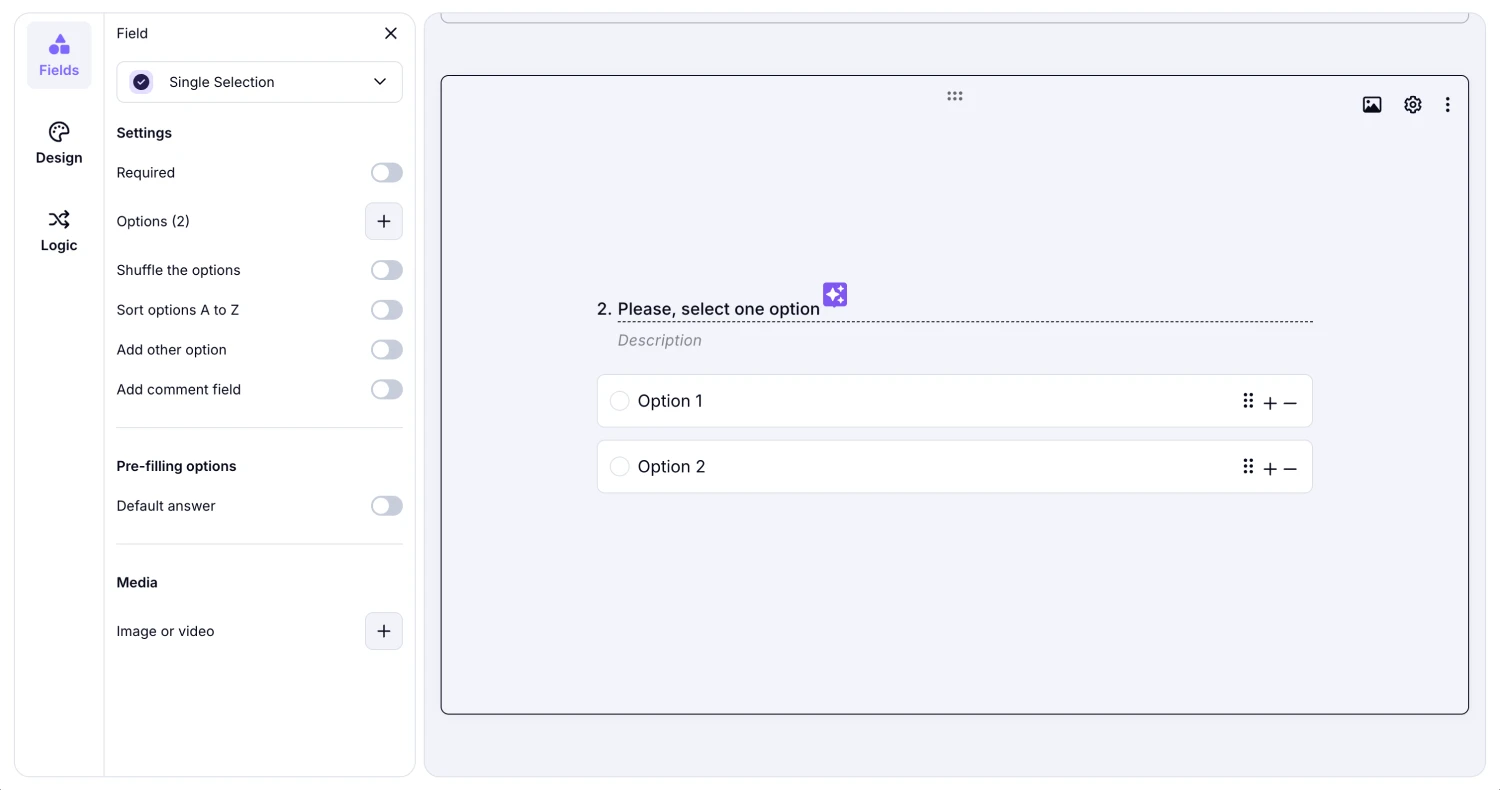Screen dimensions: 1500x790
Task: Turn on Shuffle the options
Action: click(386, 269)
